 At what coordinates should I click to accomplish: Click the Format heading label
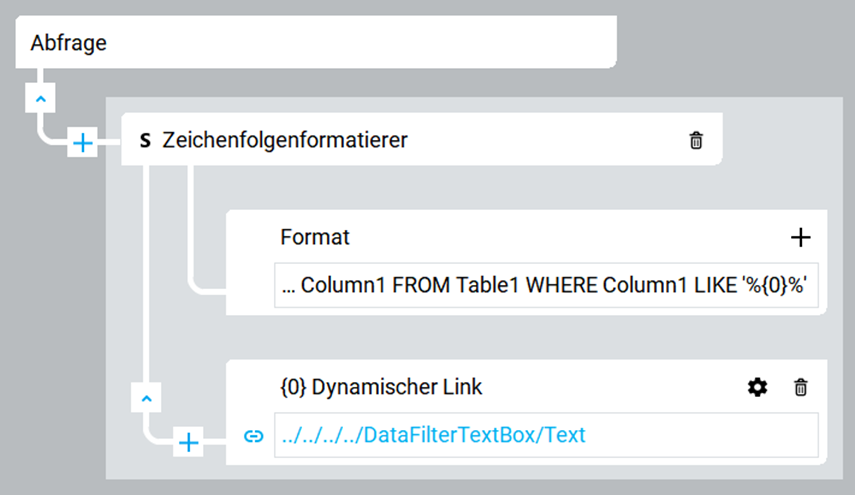point(315,237)
